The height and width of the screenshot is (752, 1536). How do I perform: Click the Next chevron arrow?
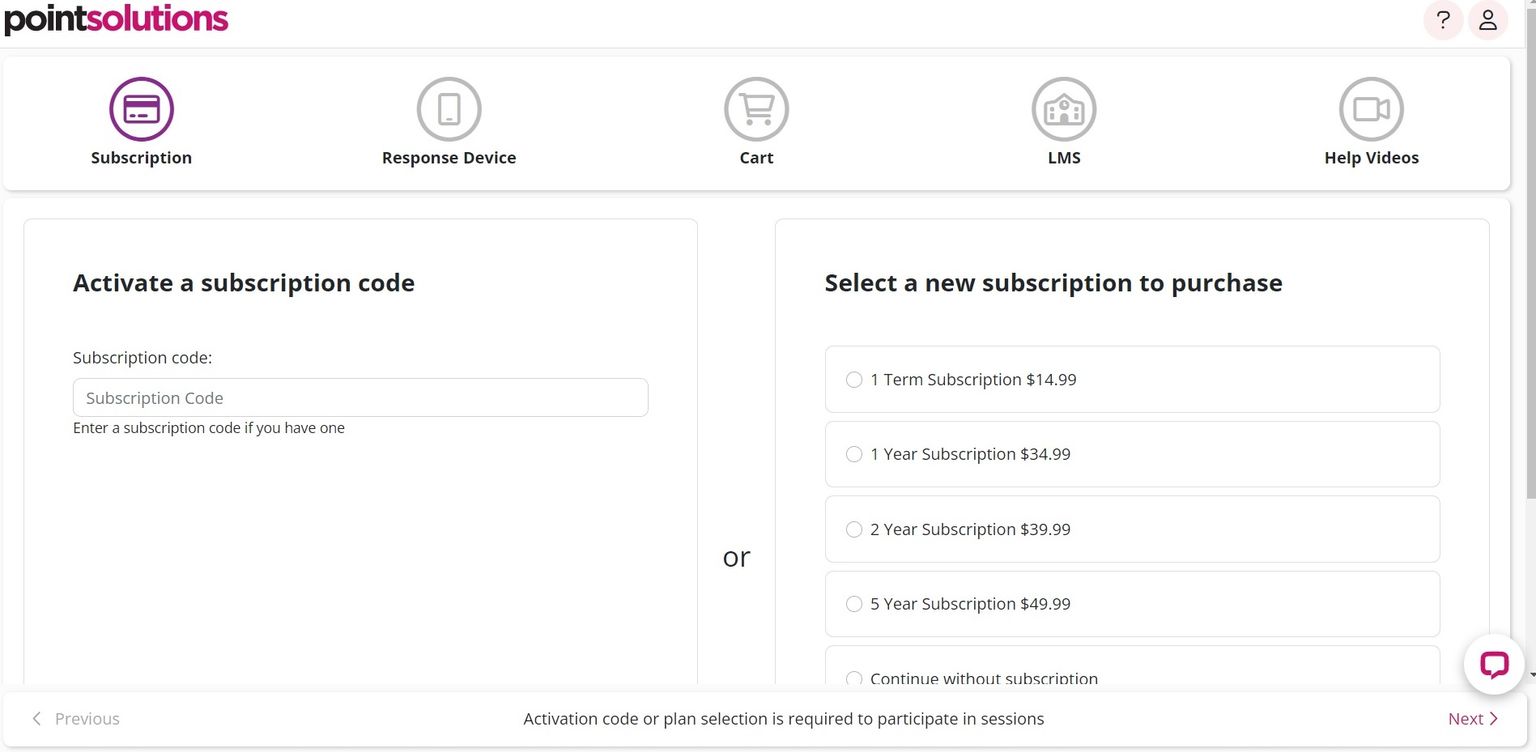coord(1494,718)
